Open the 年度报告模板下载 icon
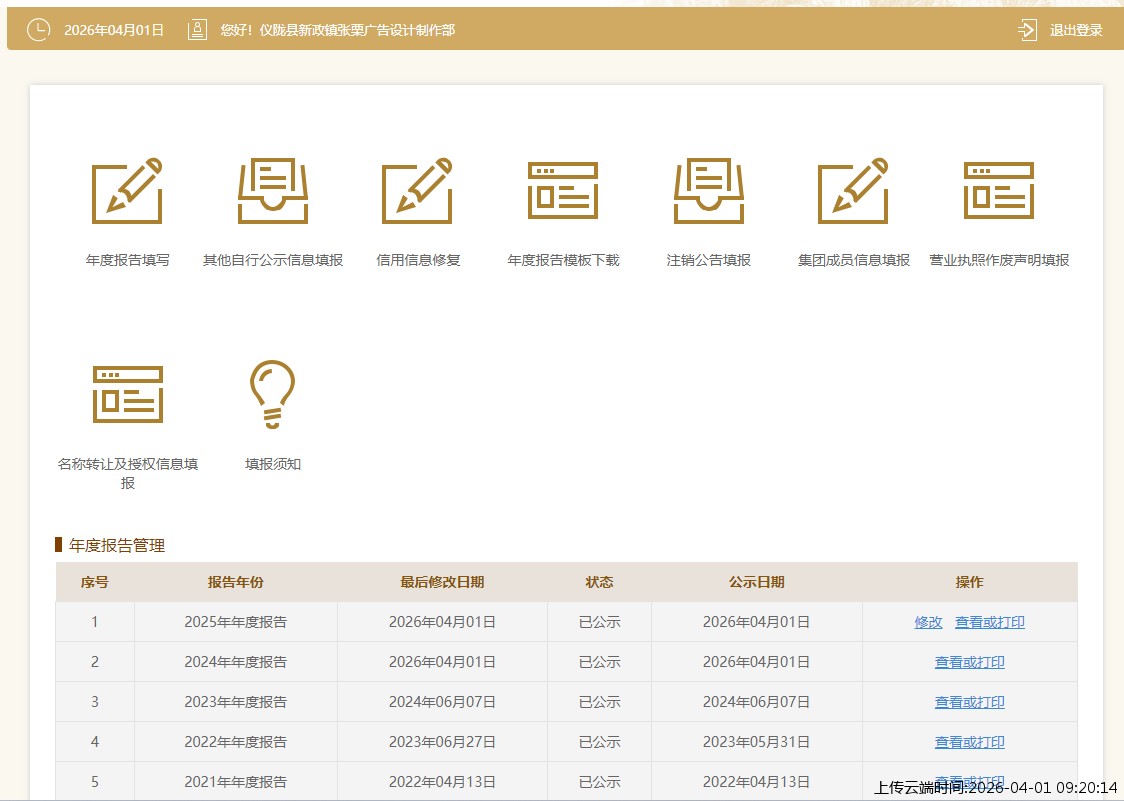The height and width of the screenshot is (801, 1124). pos(563,191)
